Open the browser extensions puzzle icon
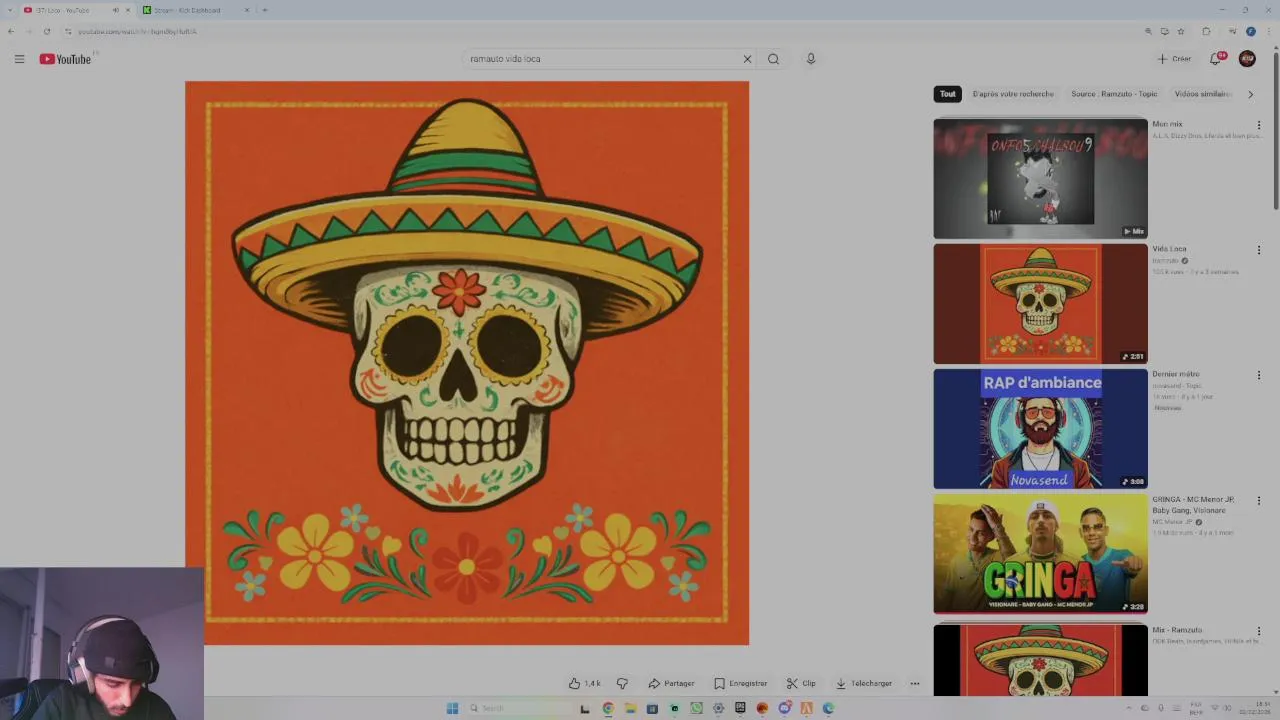This screenshot has height=720, width=1280. pyautogui.click(x=1206, y=31)
